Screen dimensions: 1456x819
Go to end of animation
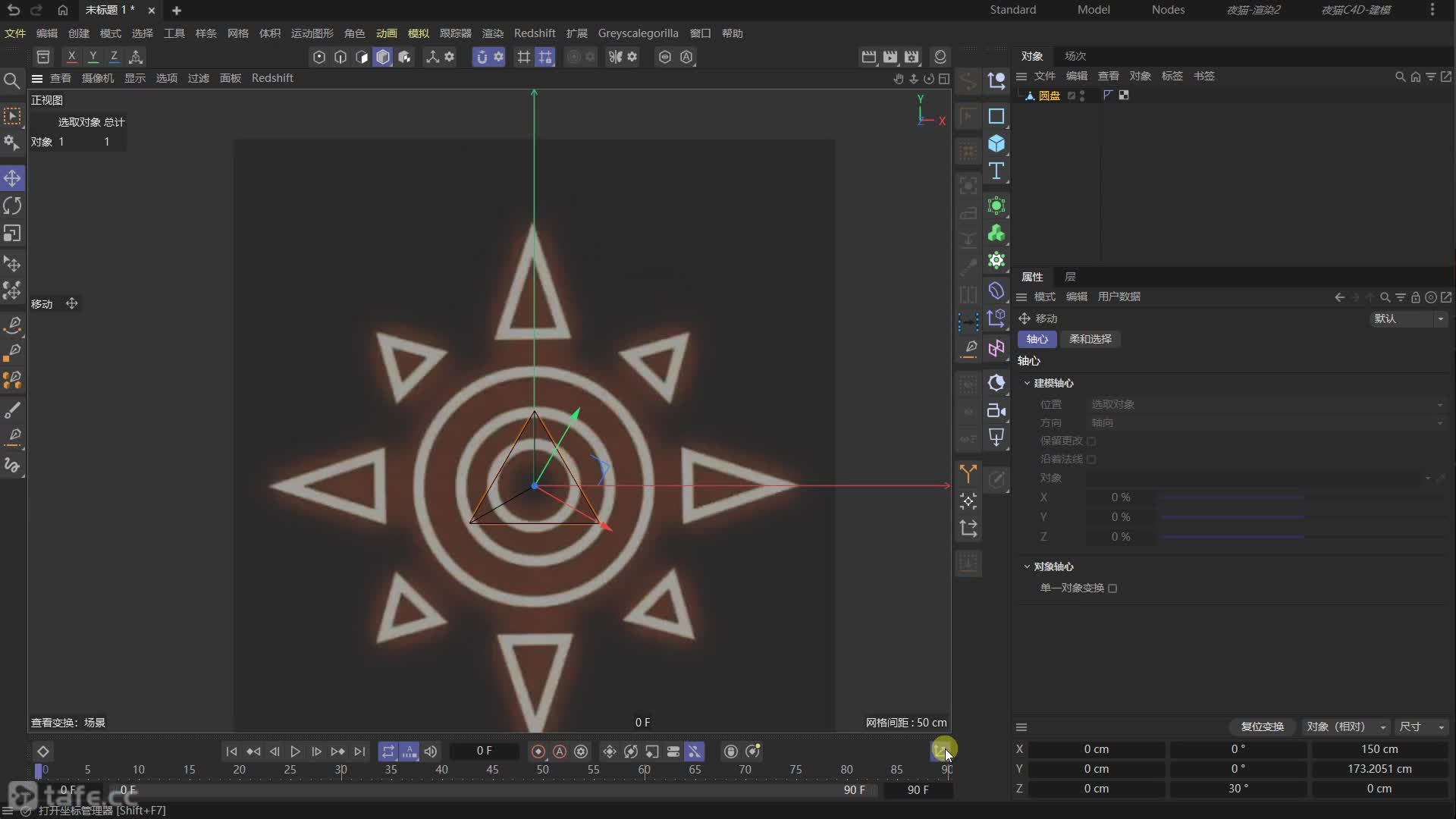tap(359, 752)
